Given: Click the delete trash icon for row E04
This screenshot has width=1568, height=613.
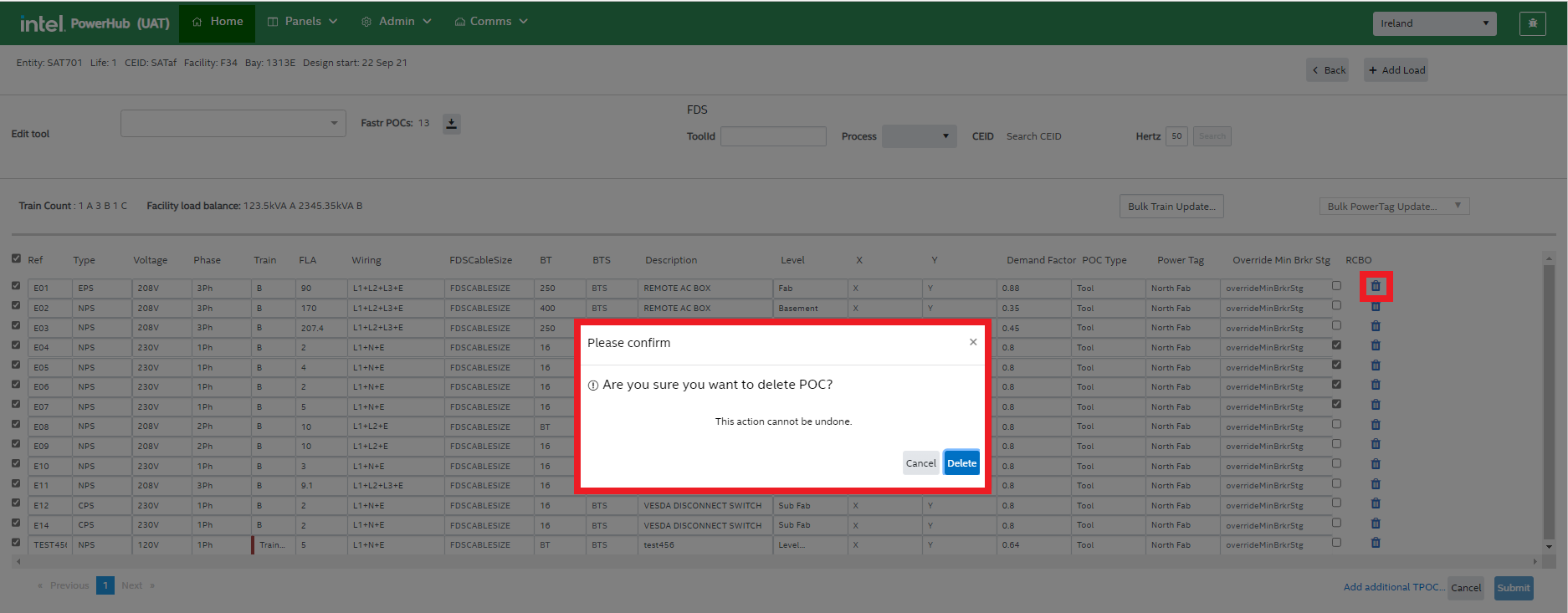Looking at the screenshot, I should (1375, 346).
